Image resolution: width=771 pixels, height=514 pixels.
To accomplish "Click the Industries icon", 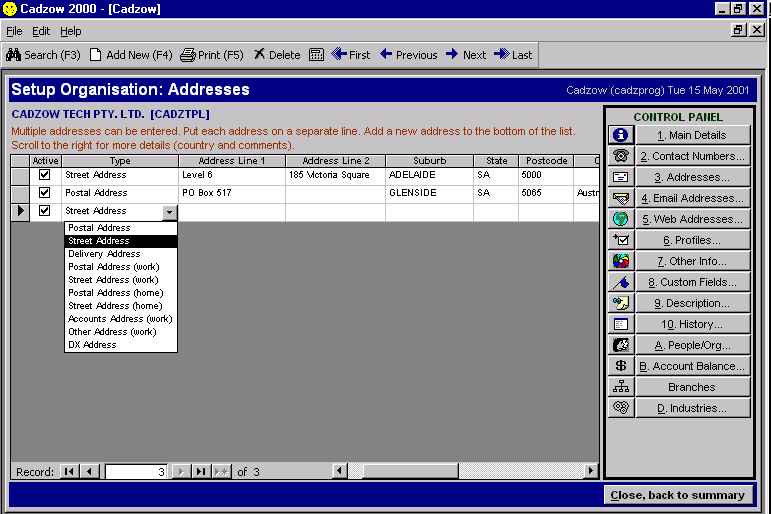I will (621, 408).
